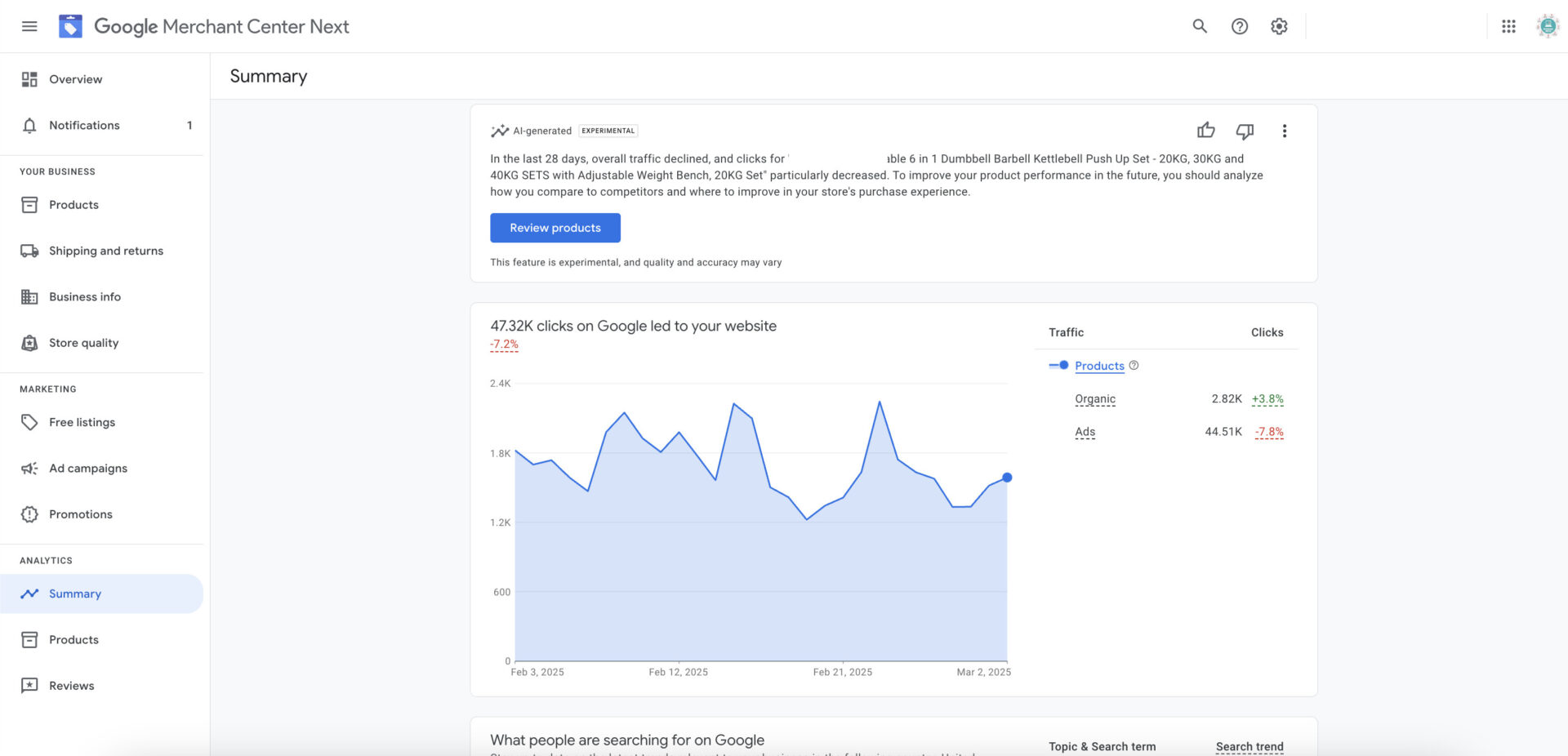
Task: Click the Products series legend marker
Action: [x=1058, y=365]
